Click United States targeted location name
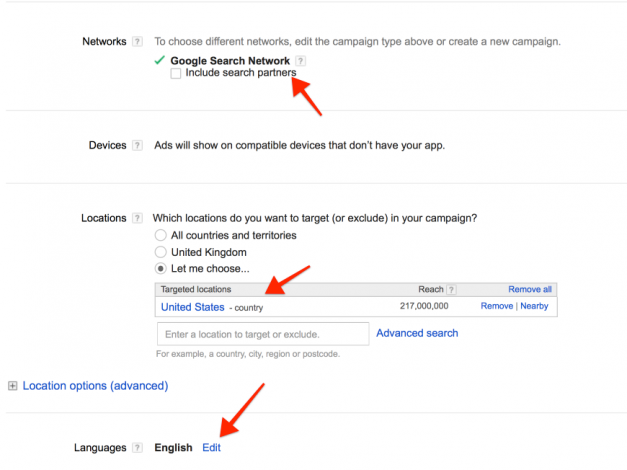627x470 pixels. pos(192,307)
